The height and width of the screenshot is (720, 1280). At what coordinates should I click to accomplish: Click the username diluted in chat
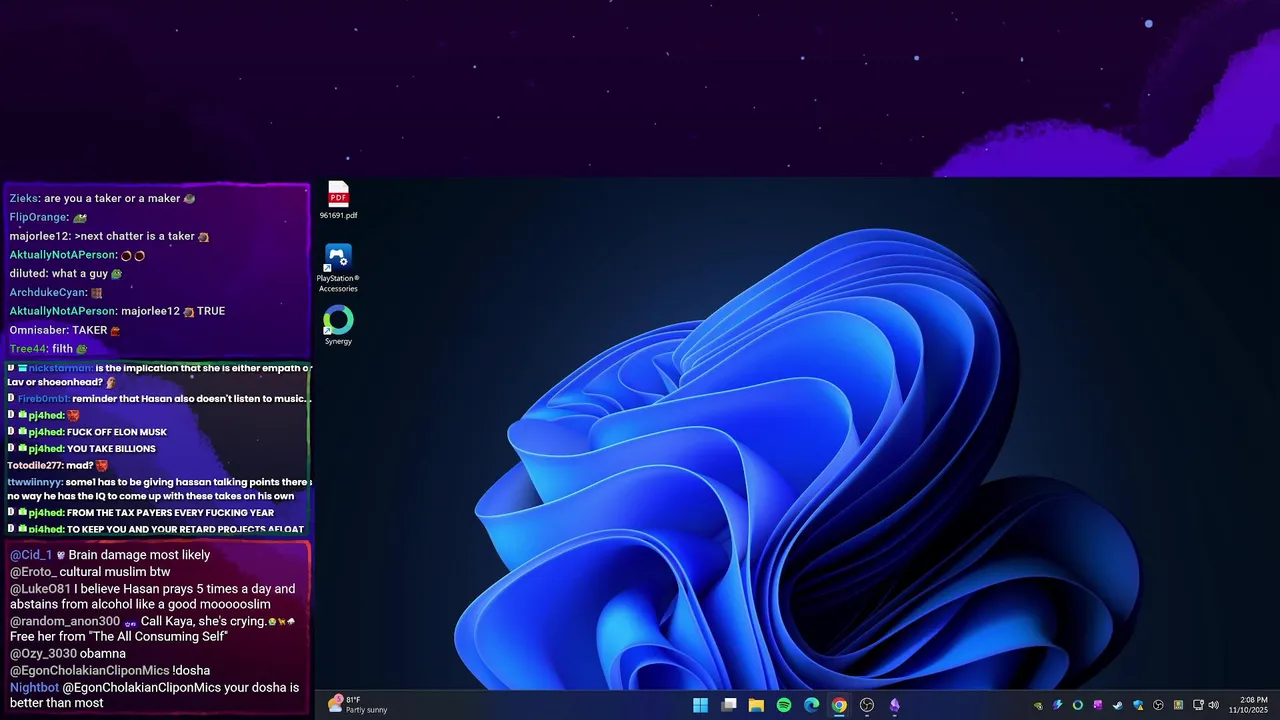[x=27, y=273]
